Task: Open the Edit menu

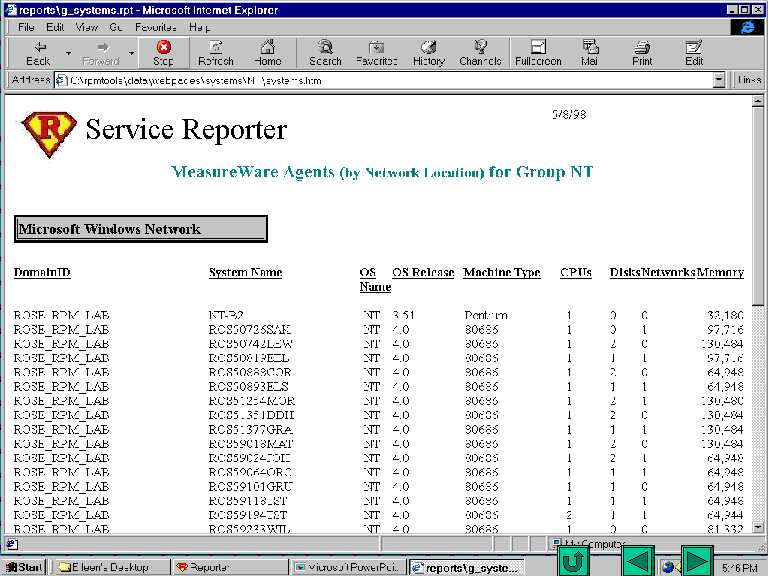Action: (x=55, y=27)
